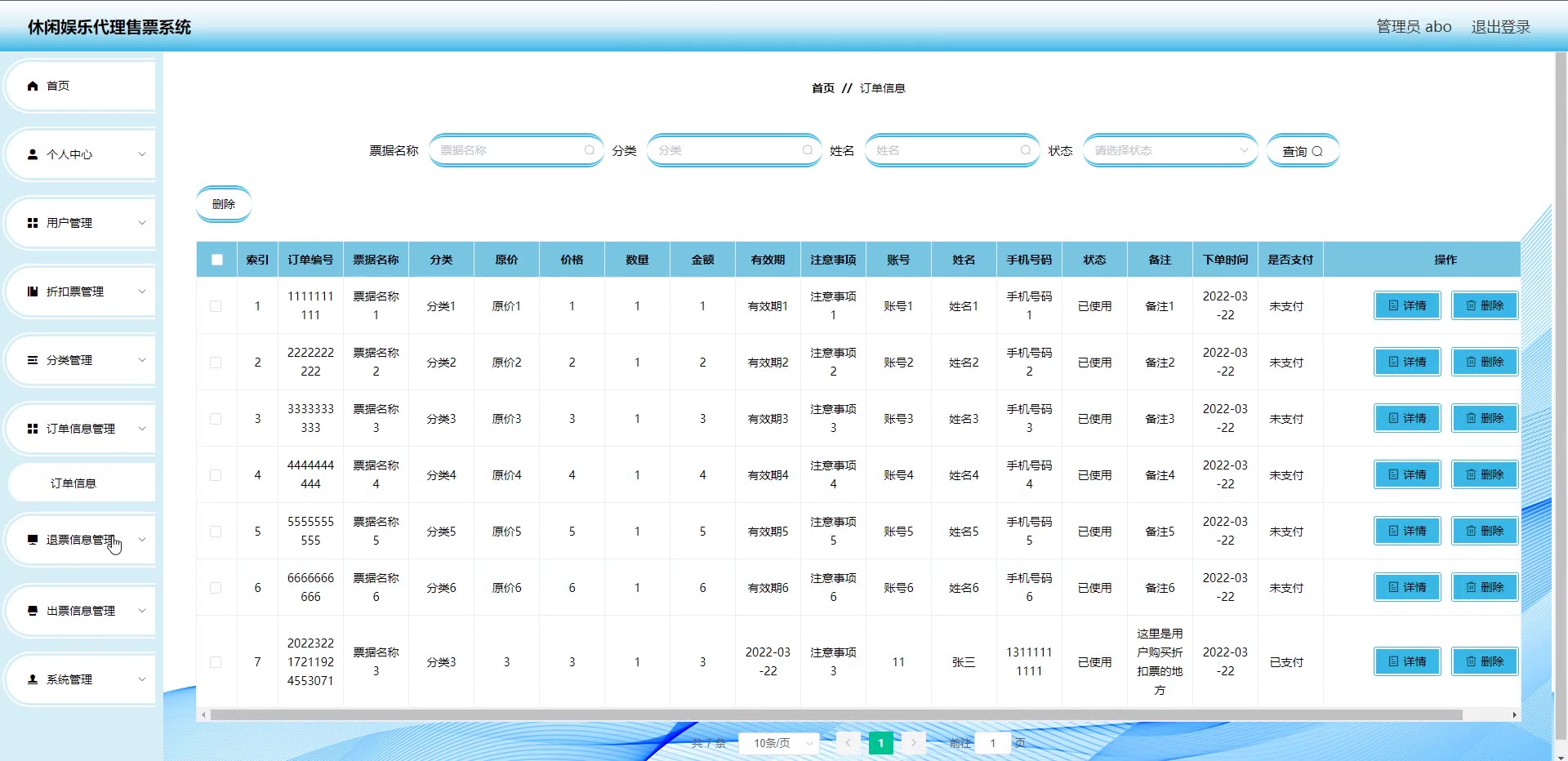
Task: Select the checkbox for row index 7
Action: coord(216,662)
